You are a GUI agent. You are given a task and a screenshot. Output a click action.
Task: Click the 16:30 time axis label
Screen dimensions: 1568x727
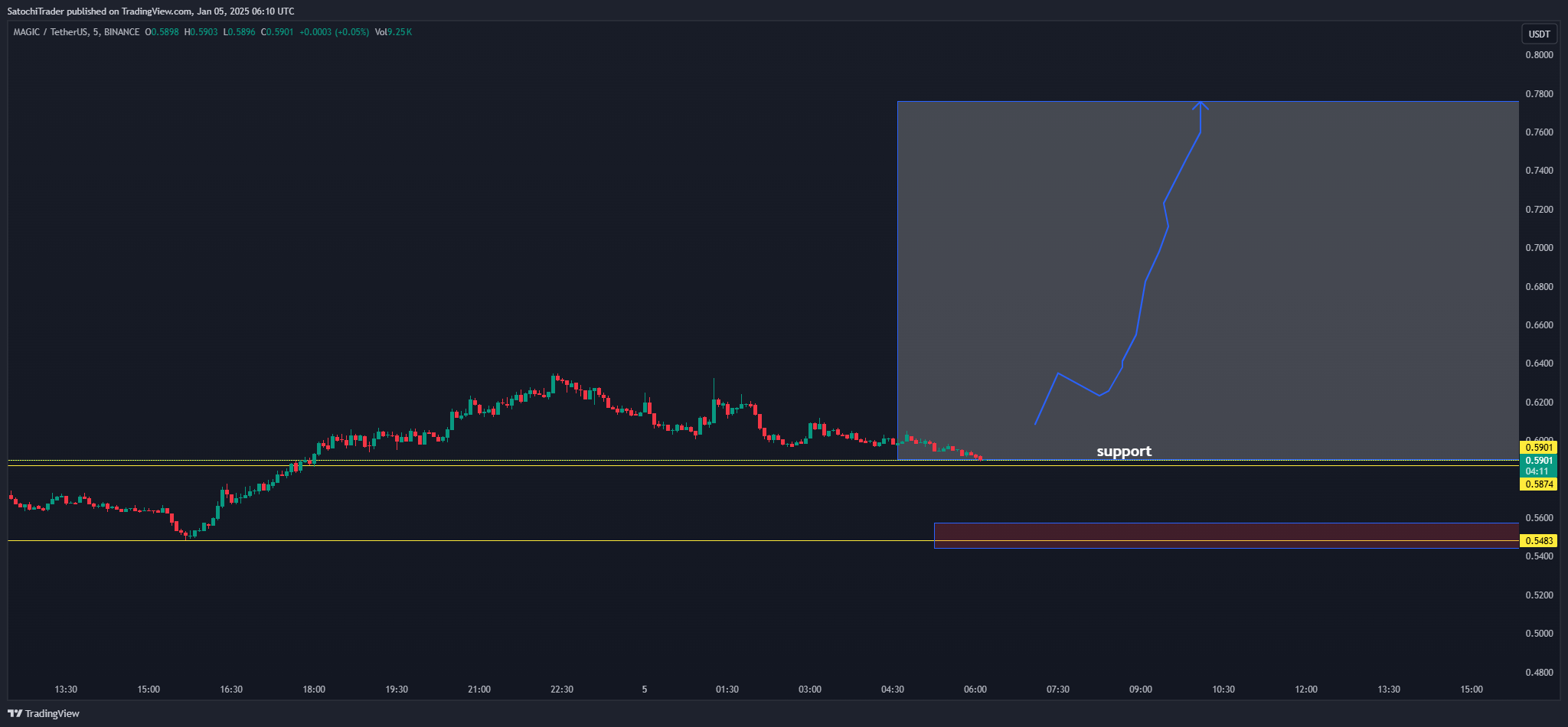click(x=231, y=690)
